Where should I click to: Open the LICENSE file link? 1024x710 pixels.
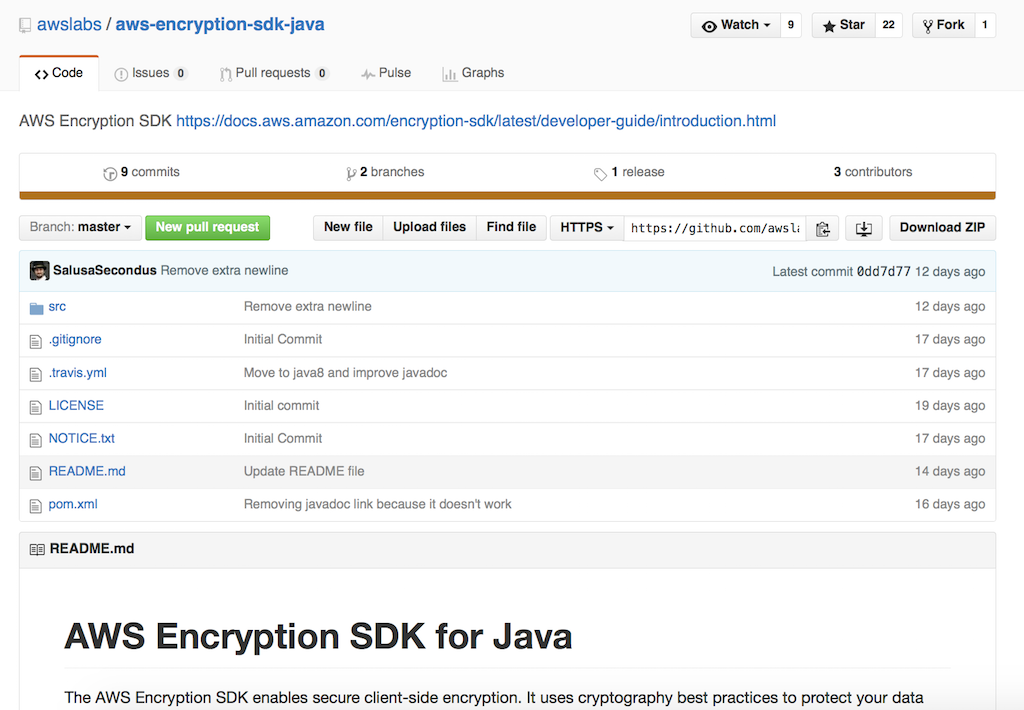pos(76,406)
